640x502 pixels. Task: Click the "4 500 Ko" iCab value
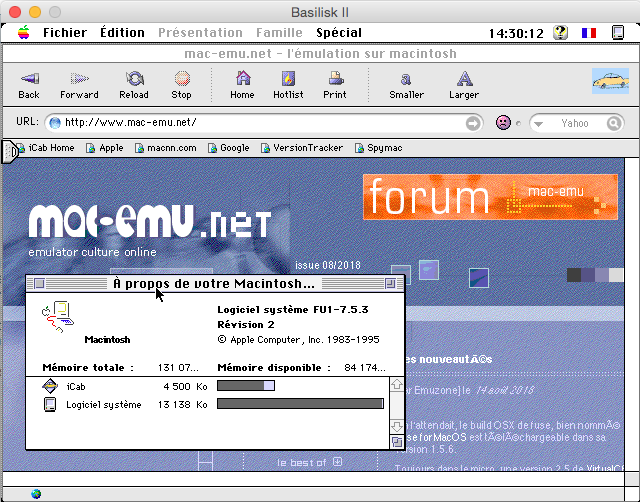tap(185, 386)
